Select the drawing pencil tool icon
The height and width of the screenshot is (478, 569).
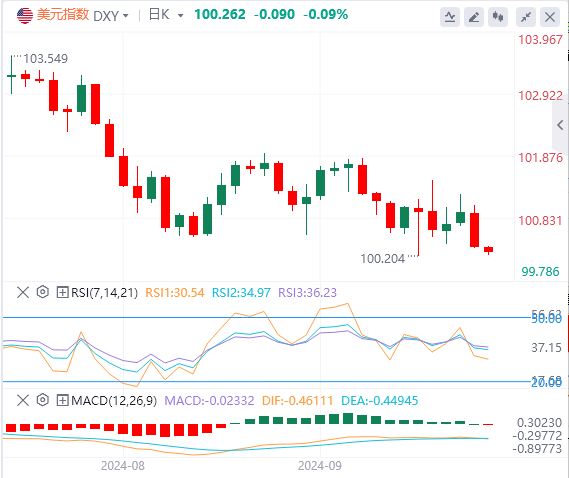(474, 17)
